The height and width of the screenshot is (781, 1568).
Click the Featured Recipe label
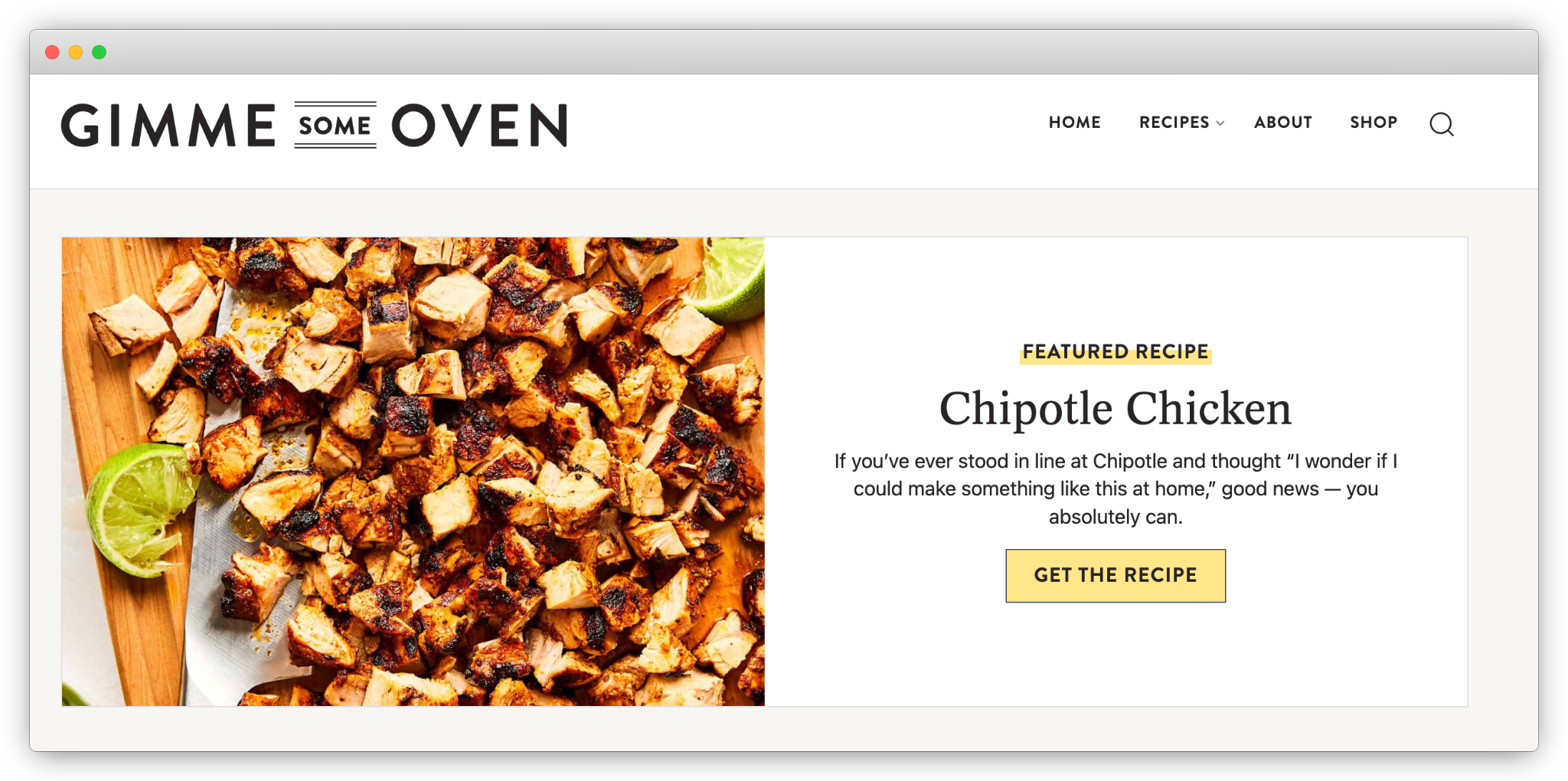(1116, 351)
